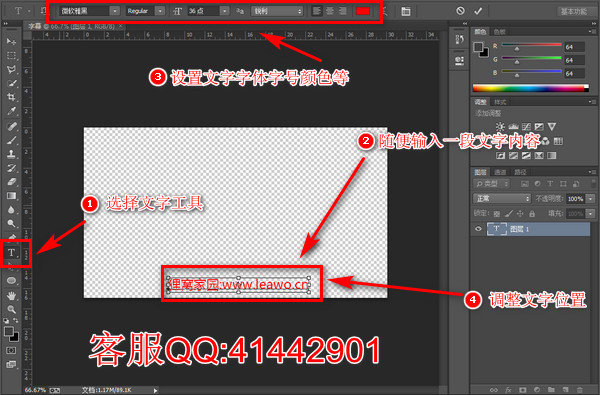Switch to the 通道 tab

point(500,172)
